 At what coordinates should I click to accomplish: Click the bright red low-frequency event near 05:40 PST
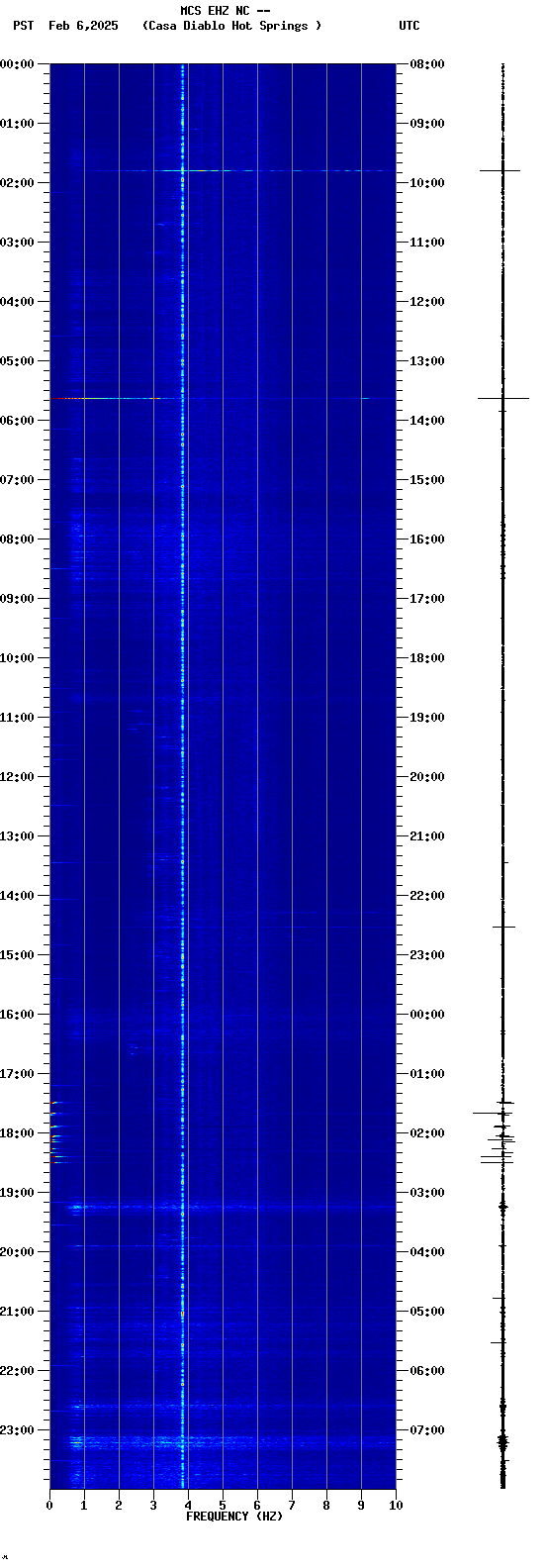click(106, 398)
